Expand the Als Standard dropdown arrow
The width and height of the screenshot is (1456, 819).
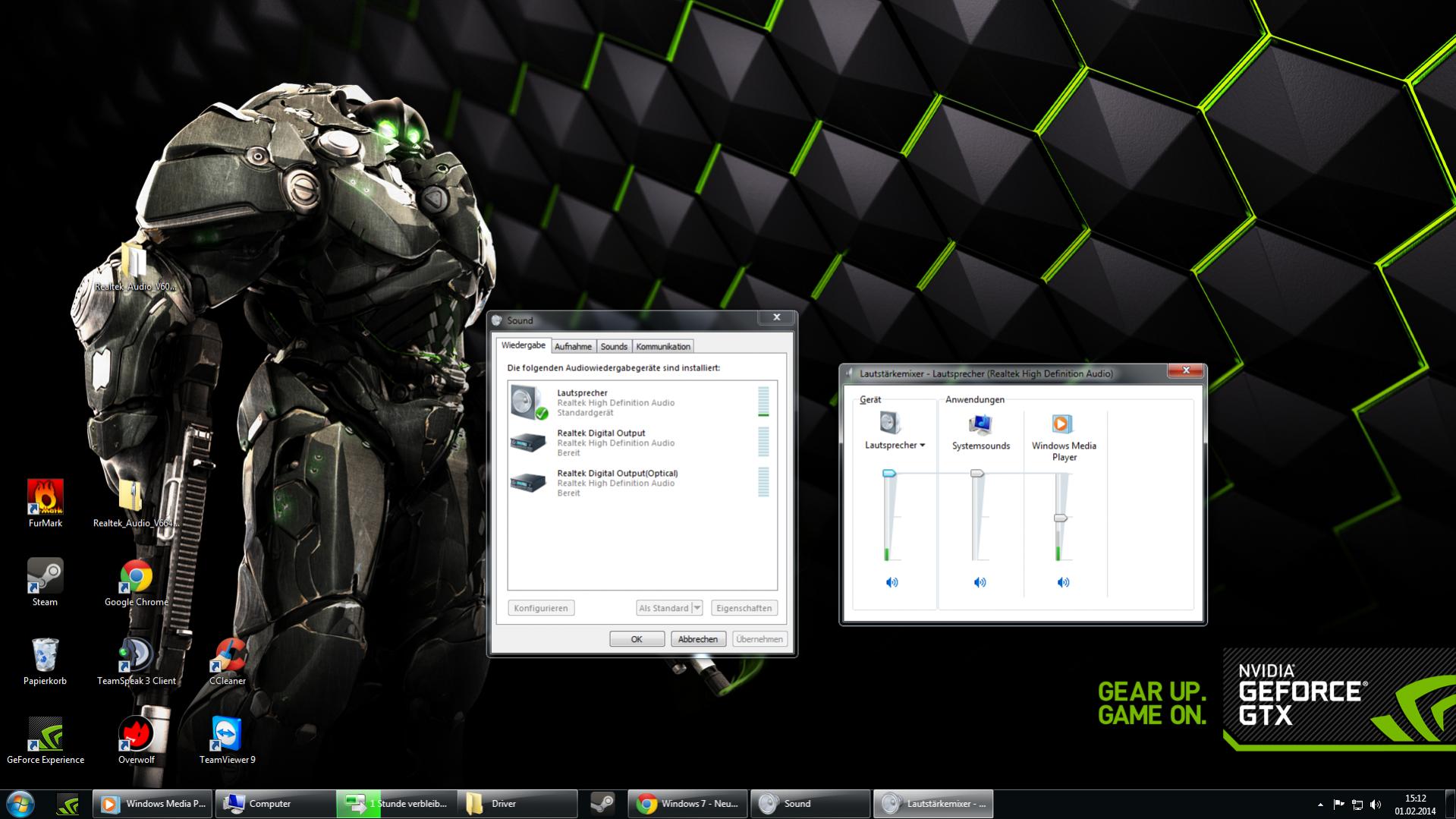(697, 608)
